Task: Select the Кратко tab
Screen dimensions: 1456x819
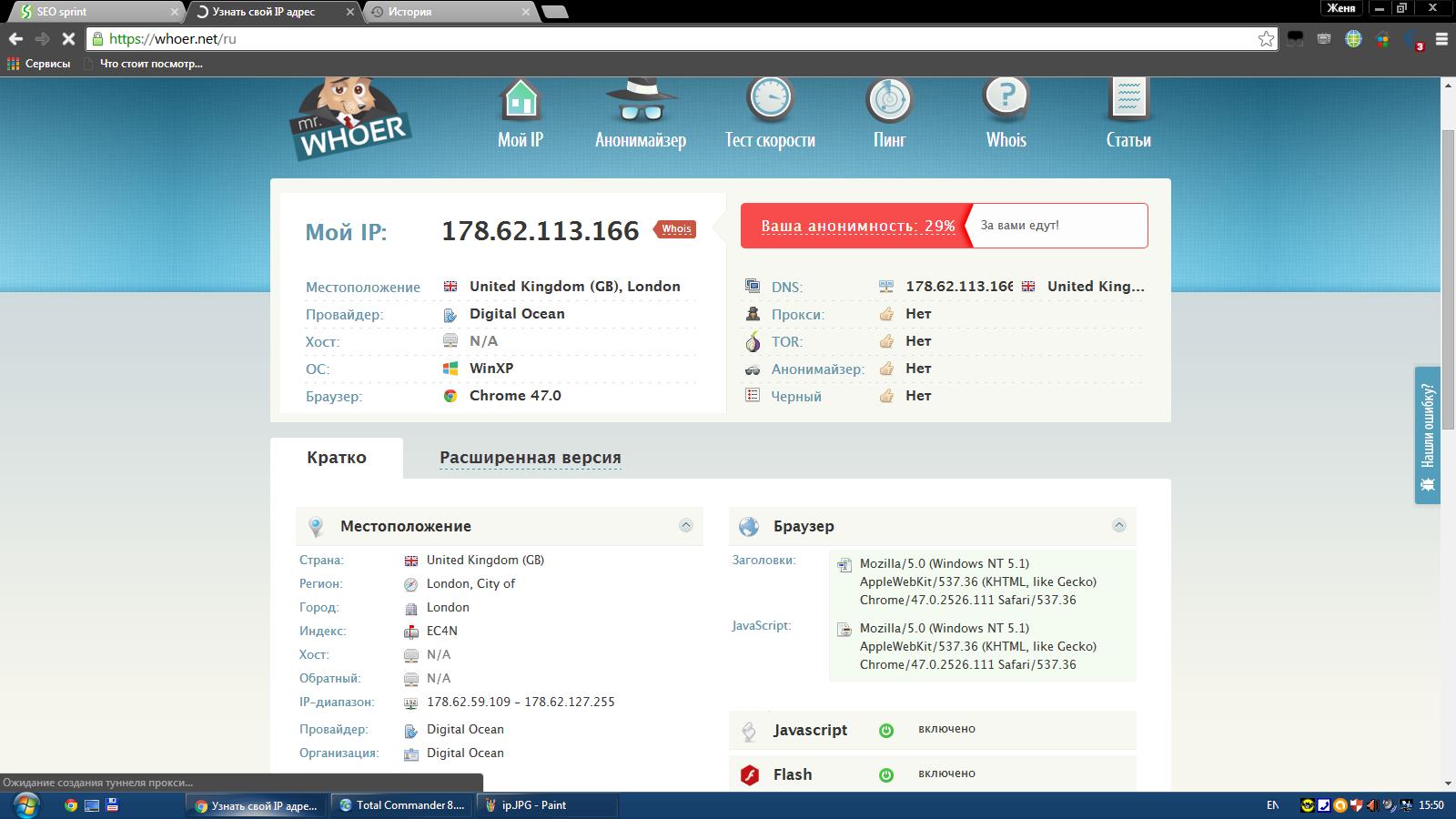Action: pyautogui.click(x=337, y=458)
